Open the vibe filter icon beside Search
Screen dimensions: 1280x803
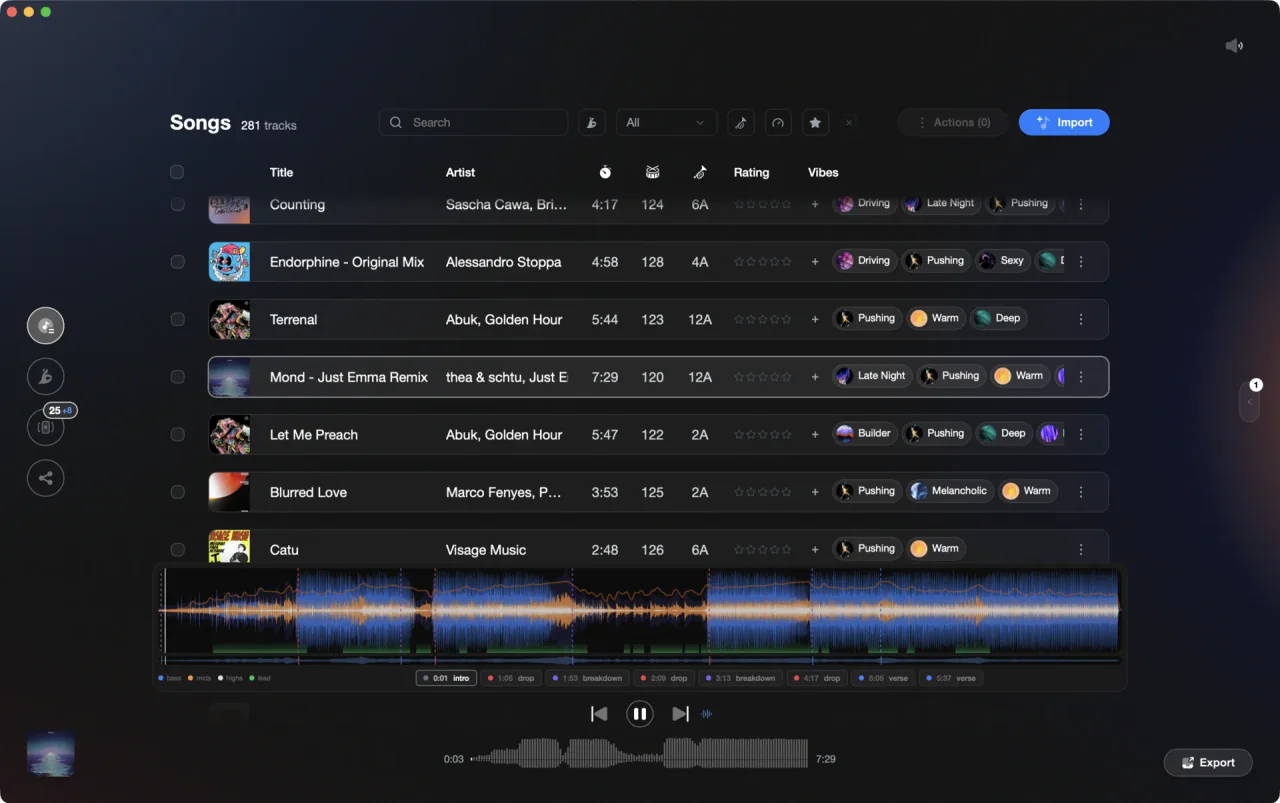click(592, 123)
